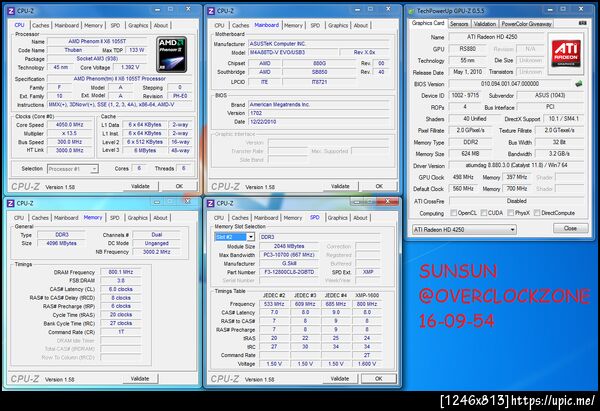The image size is (600, 411).
Task: Click Max Bandwidth value PC3-10700 (667 MHz)
Action: click(x=289, y=255)
